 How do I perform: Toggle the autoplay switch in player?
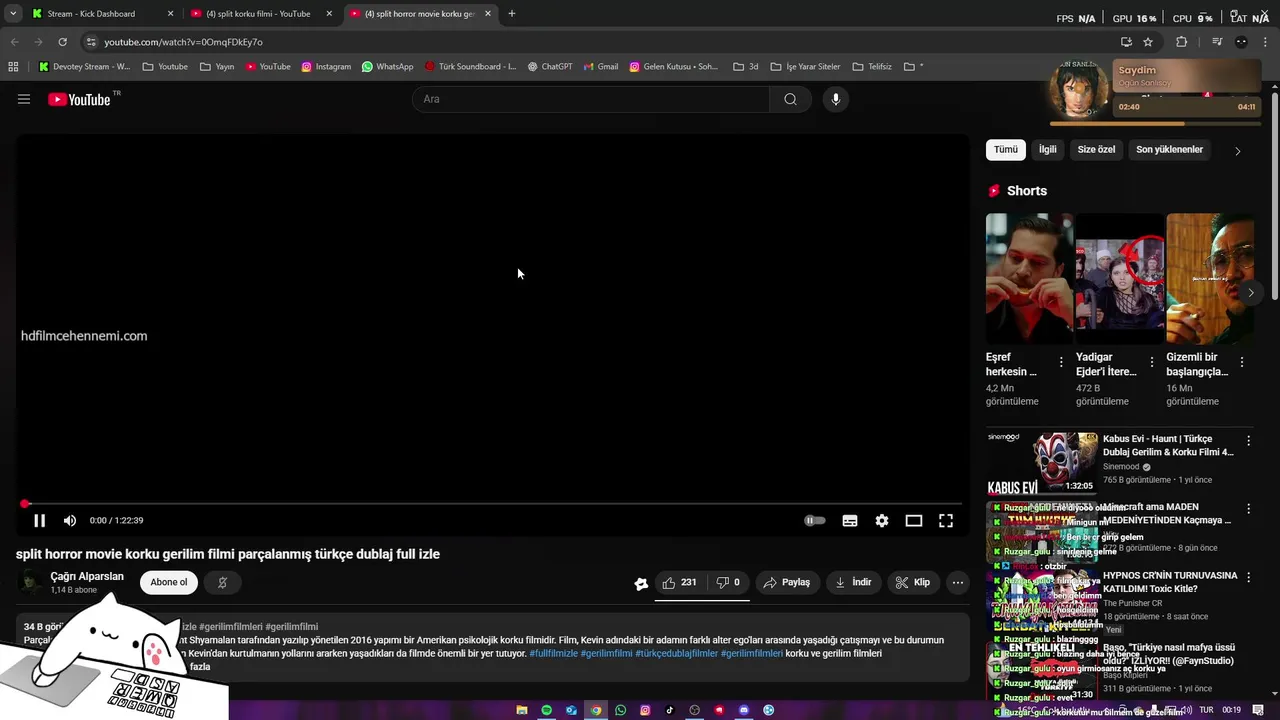815,520
